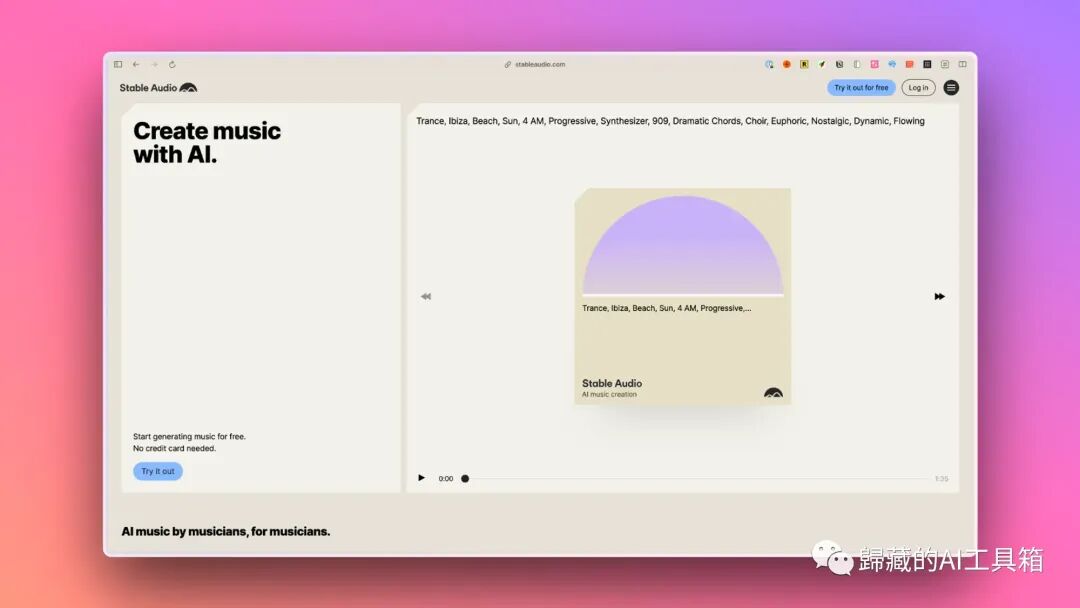The width and height of the screenshot is (1080, 608).
Task: Open the orange round browser extension
Action: click(787, 65)
